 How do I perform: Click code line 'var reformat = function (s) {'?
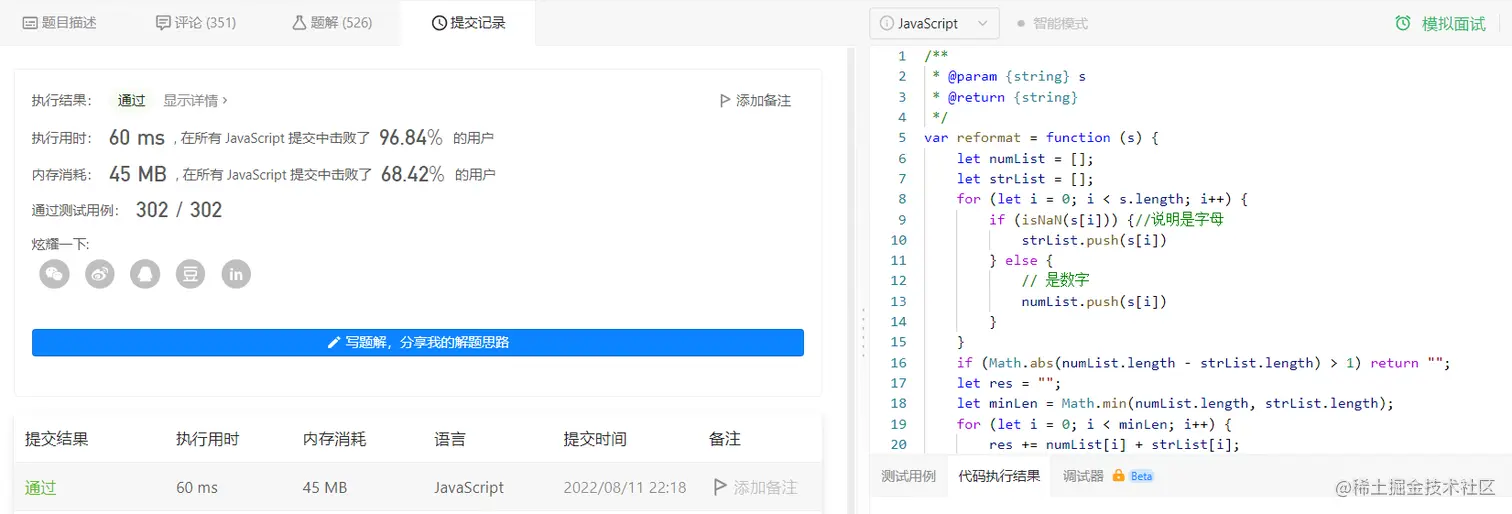coord(1040,137)
